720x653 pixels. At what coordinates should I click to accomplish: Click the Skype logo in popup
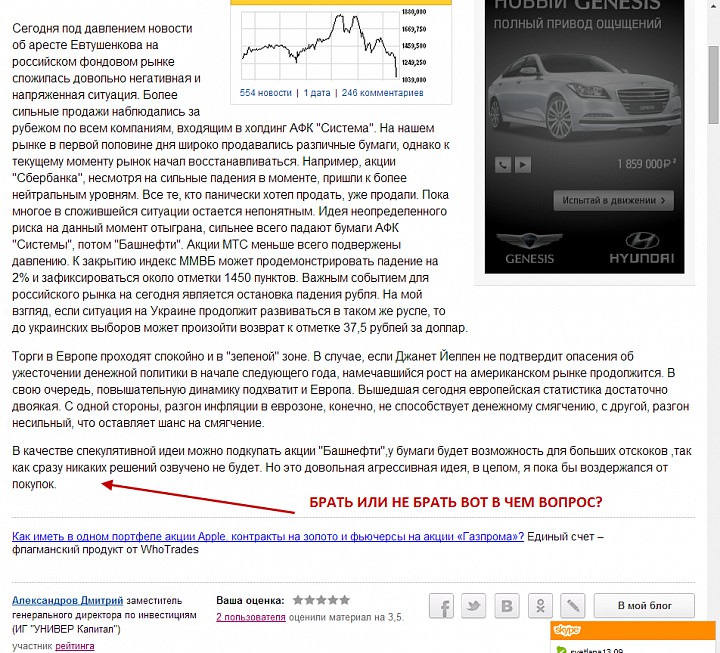pos(567,630)
